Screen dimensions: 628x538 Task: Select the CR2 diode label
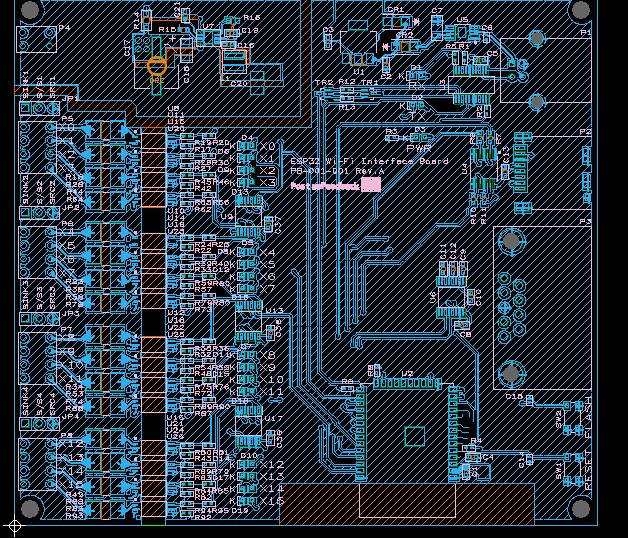tap(404, 35)
